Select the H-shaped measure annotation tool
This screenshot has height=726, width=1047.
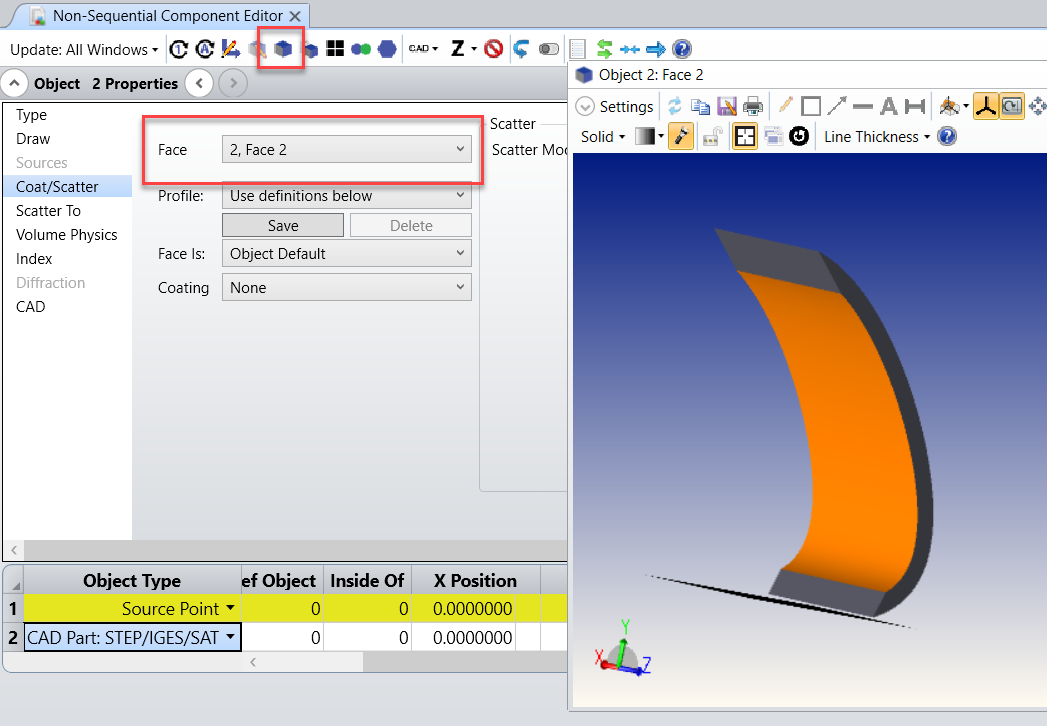pyautogui.click(x=915, y=106)
